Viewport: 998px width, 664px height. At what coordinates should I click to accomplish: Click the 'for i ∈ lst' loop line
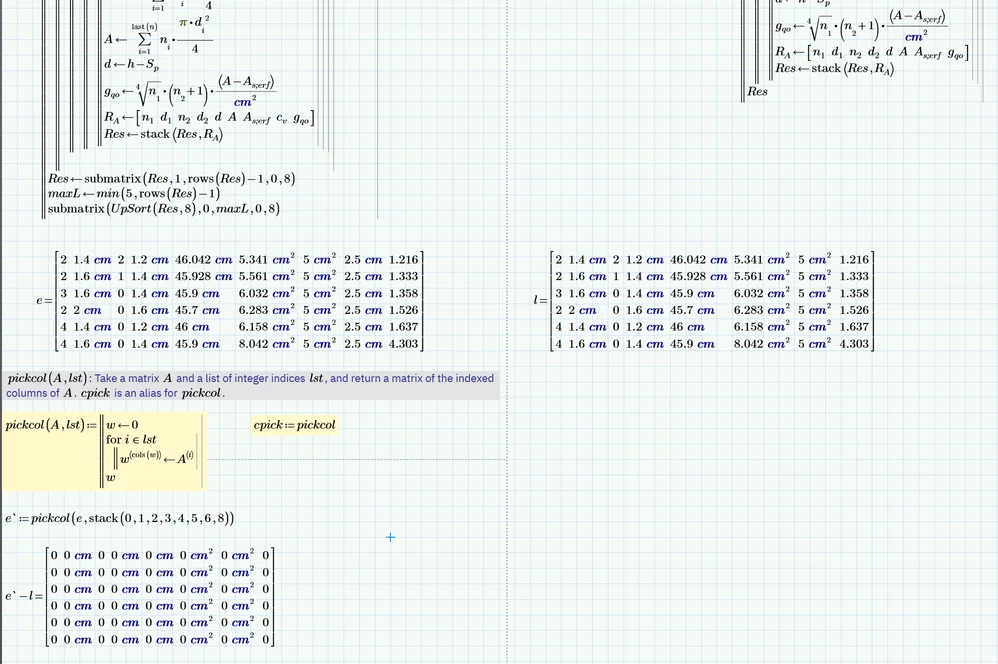131,440
